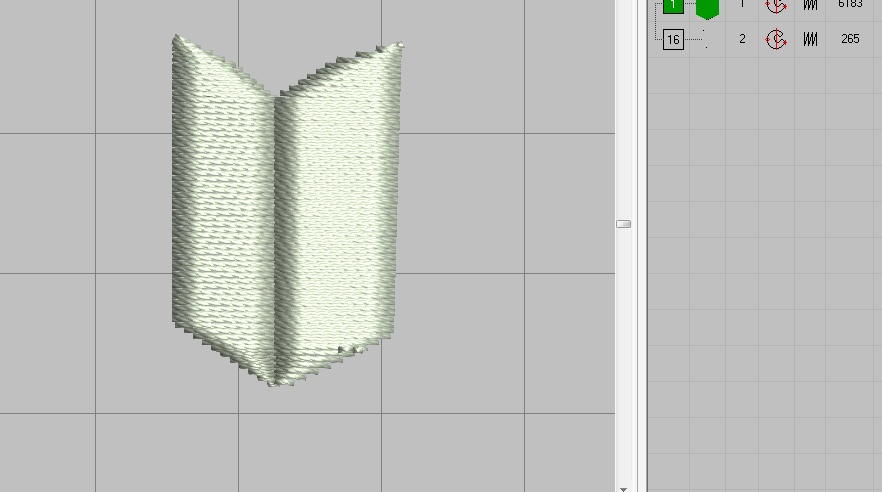This screenshot has height=492, width=882.
Task: Select the embroidered stitch shape on the canvas
Action: (x=286, y=210)
